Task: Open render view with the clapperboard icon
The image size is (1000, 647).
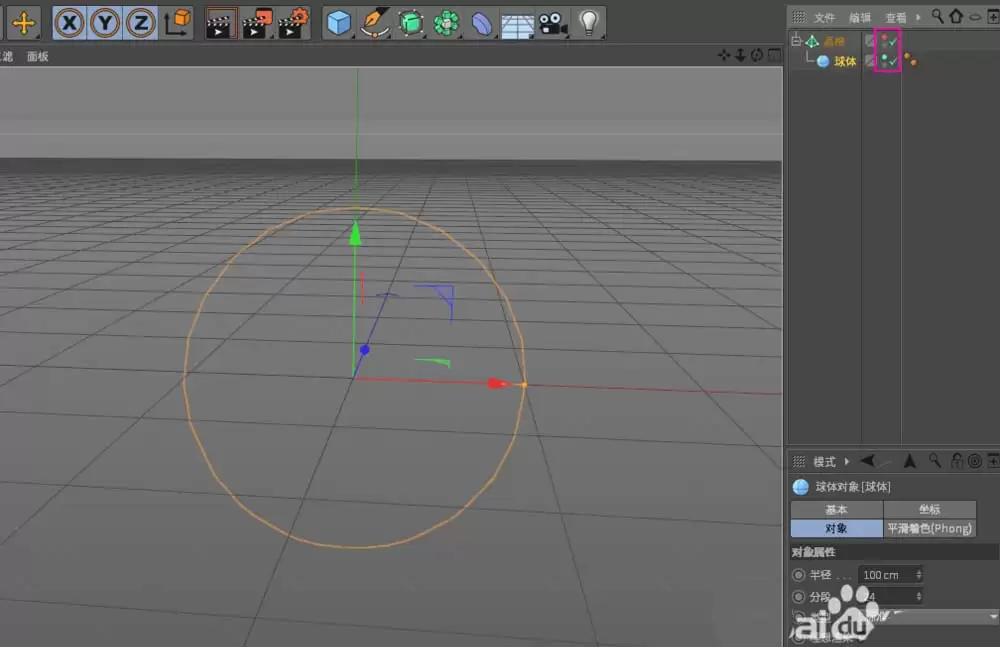Action: click(222, 21)
